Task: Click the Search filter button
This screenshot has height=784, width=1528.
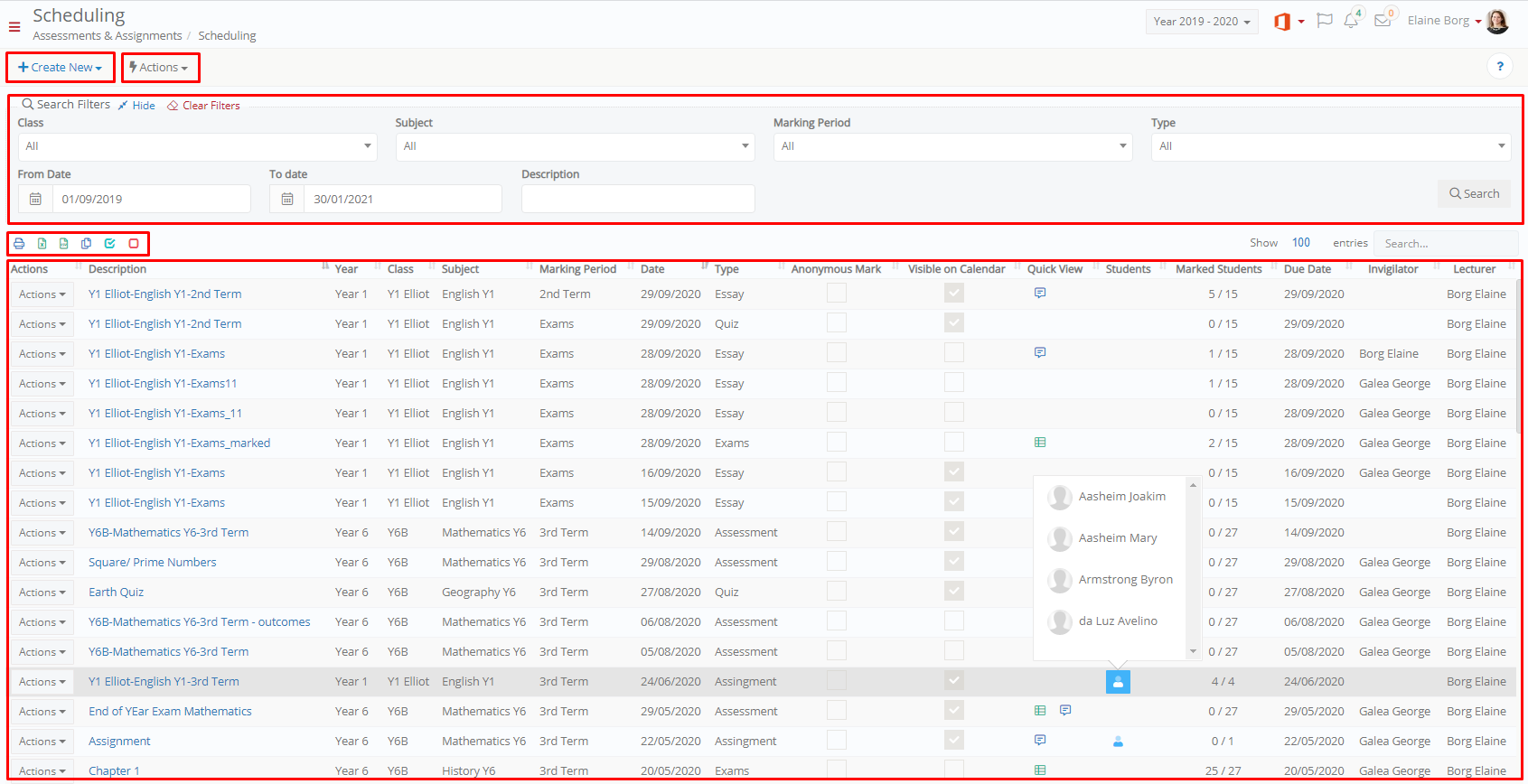Action: pos(1474,193)
